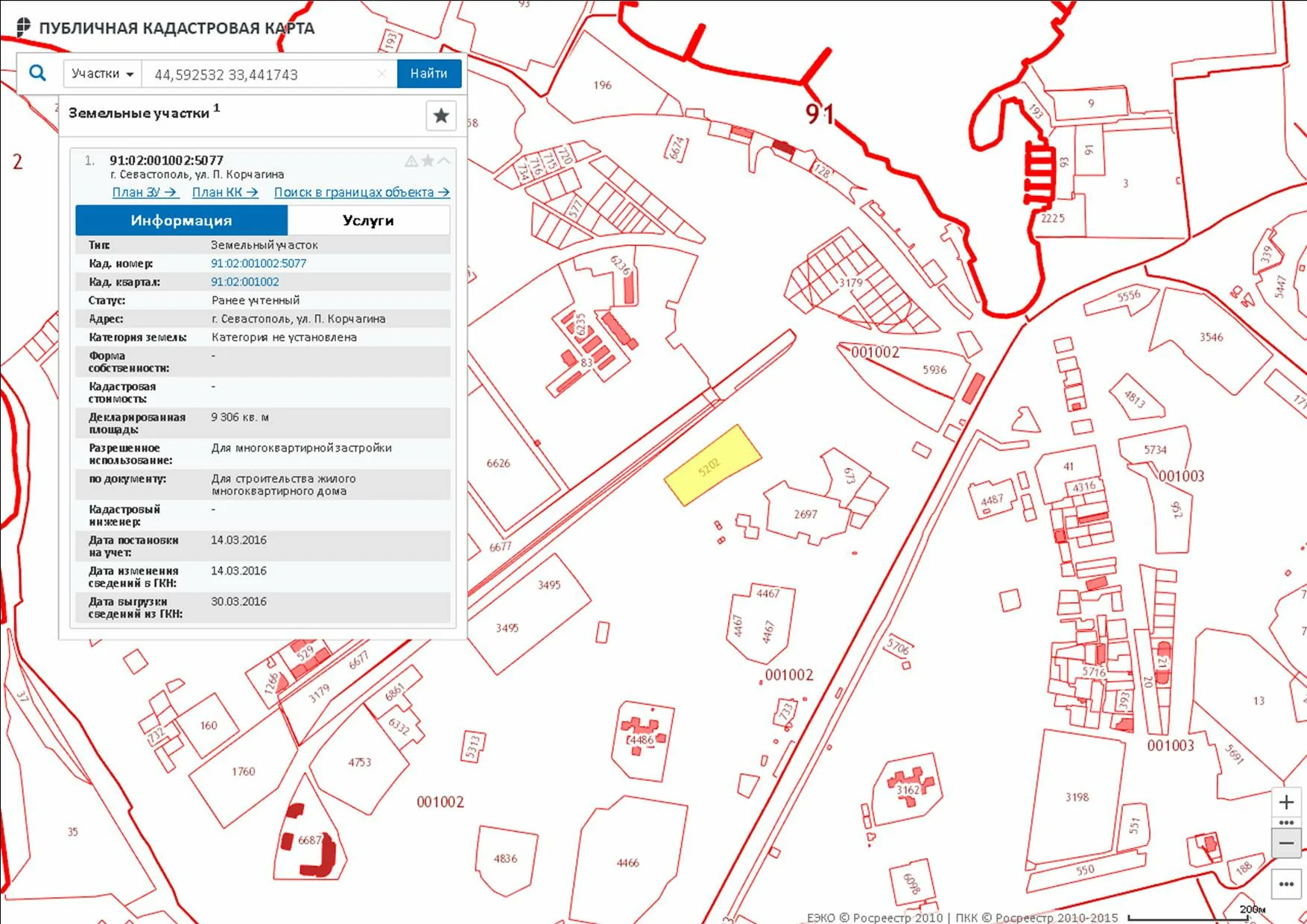Click parcel 2225 on the map
The height and width of the screenshot is (924, 1307).
1053,218
